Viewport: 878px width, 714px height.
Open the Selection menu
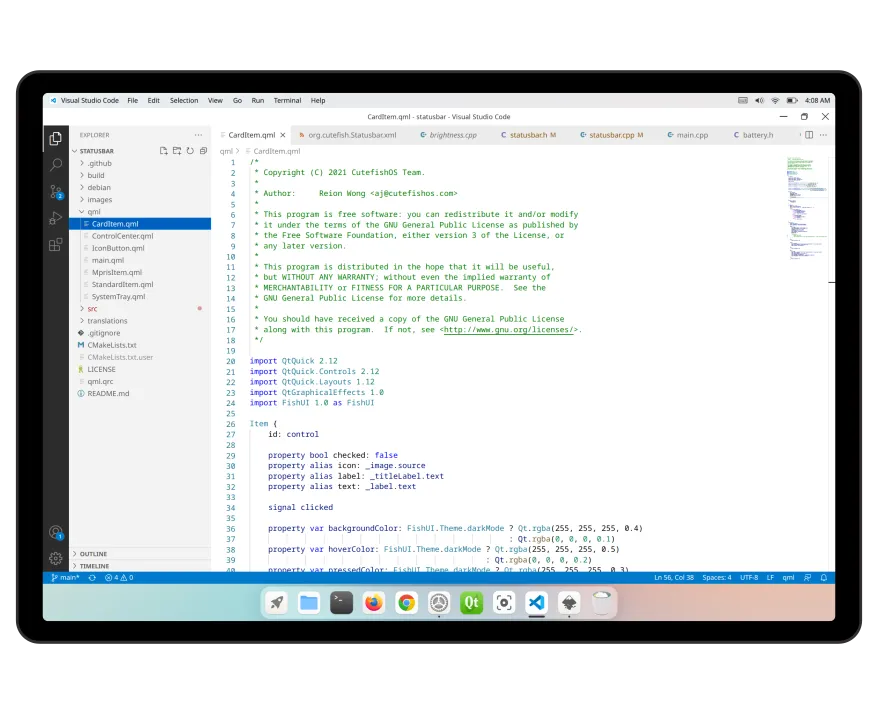(184, 101)
